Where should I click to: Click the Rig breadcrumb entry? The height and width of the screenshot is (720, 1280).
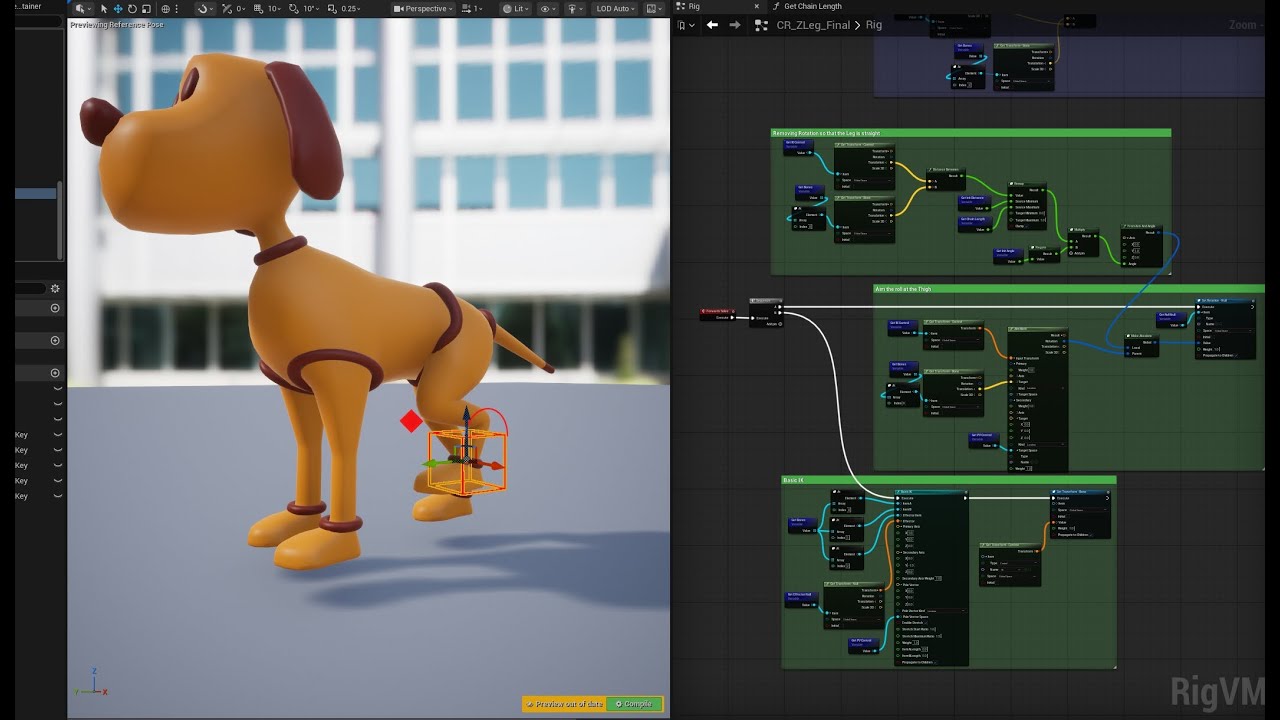[x=874, y=25]
